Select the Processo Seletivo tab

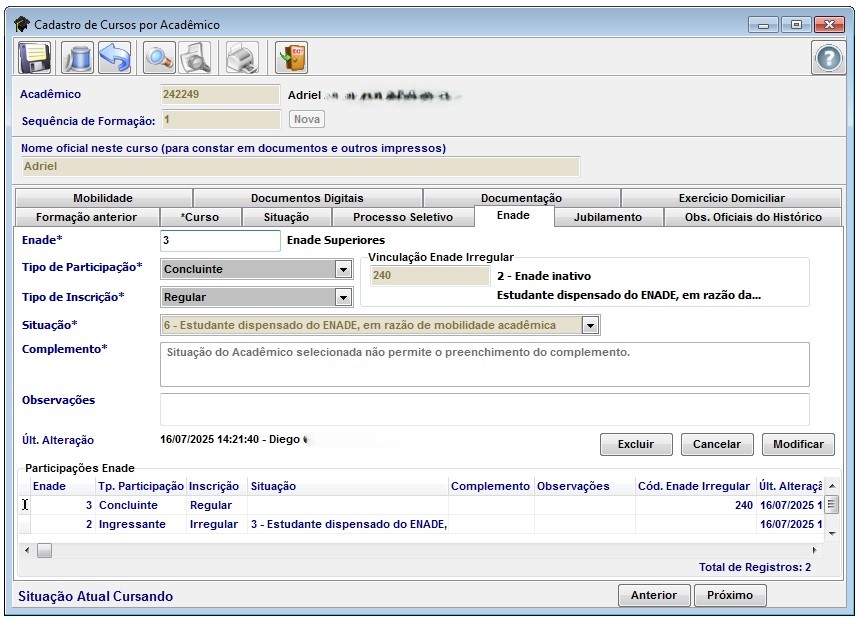pos(402,217)
